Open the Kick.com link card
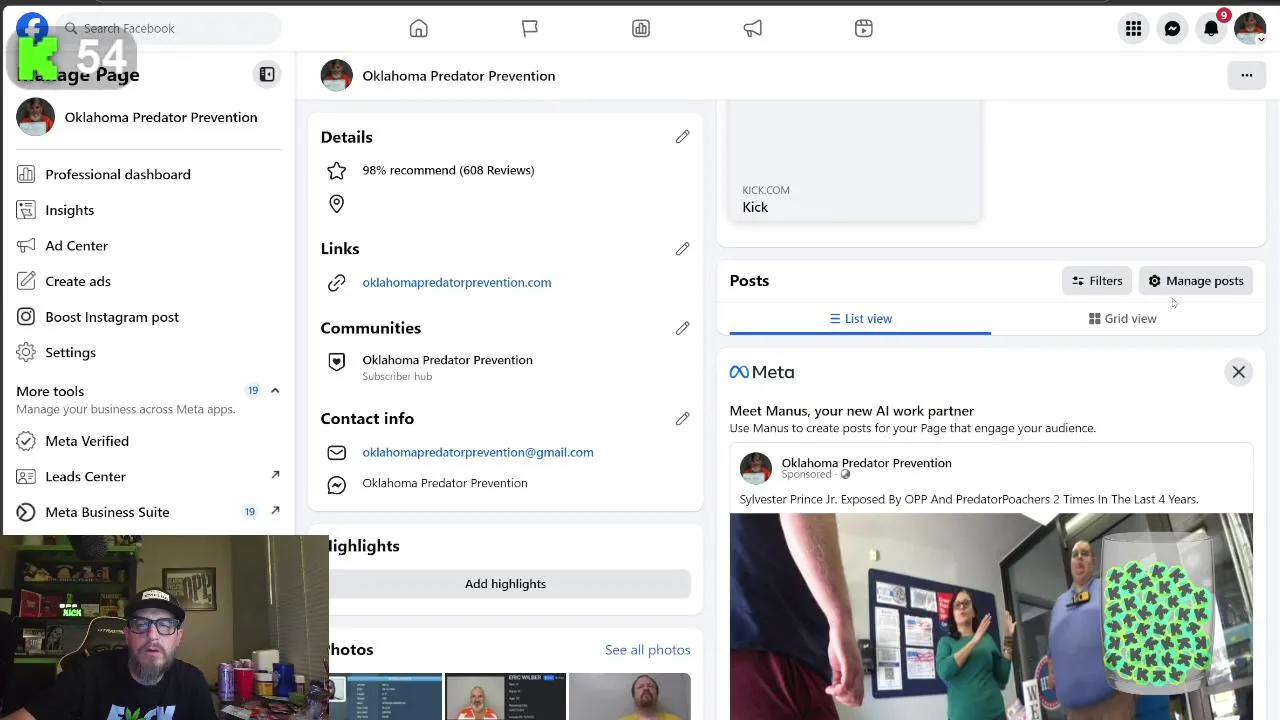The height and width of the screenshot is (720, 1280). tap(855, 160)
